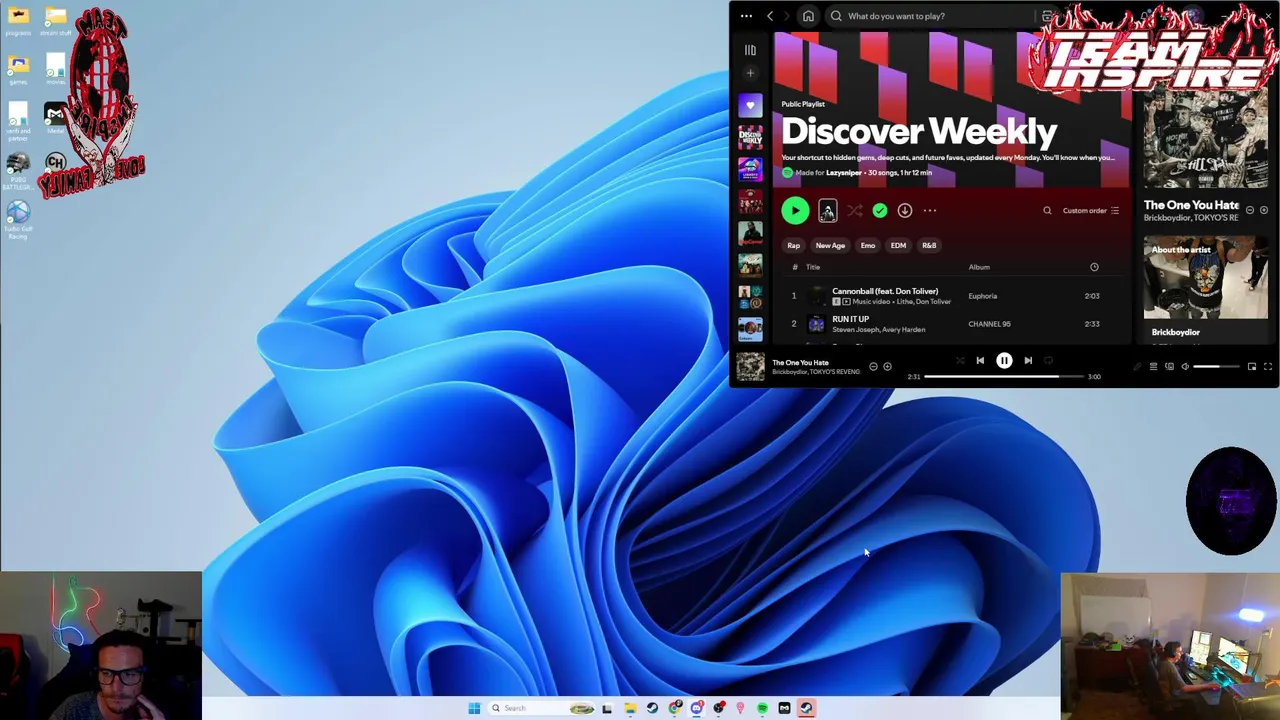Open the play queue icon
Screen dimensions: 1280x720
(x=1153, y=367)
